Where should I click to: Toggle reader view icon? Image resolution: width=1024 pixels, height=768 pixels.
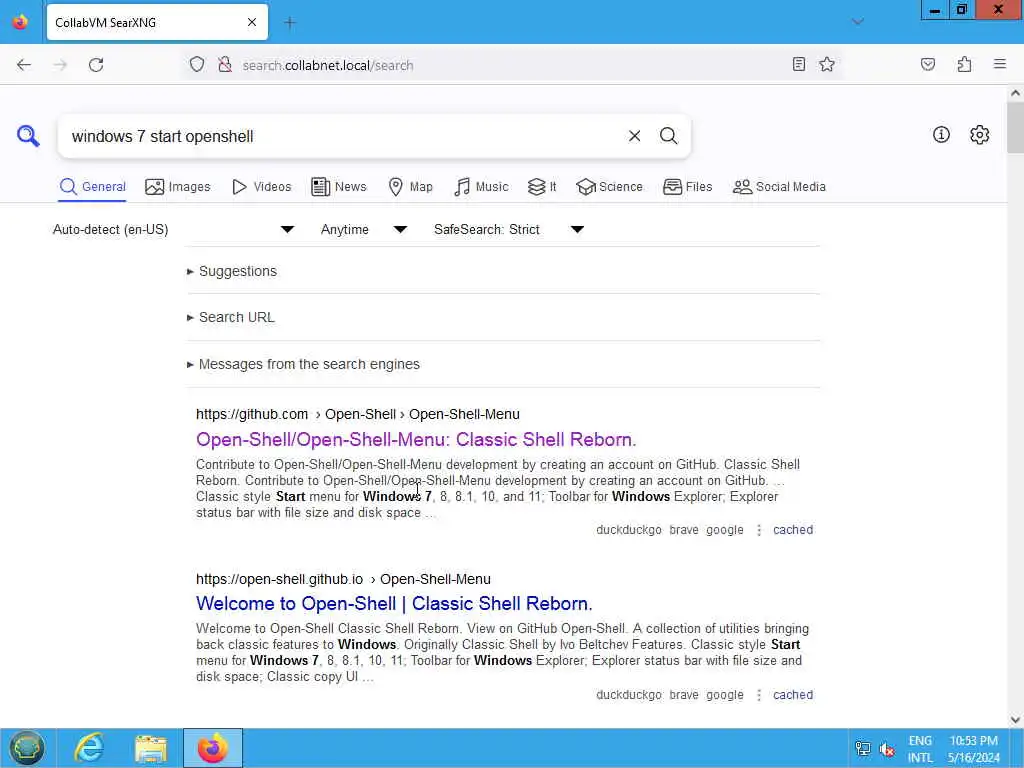click(x=798, y=65)
